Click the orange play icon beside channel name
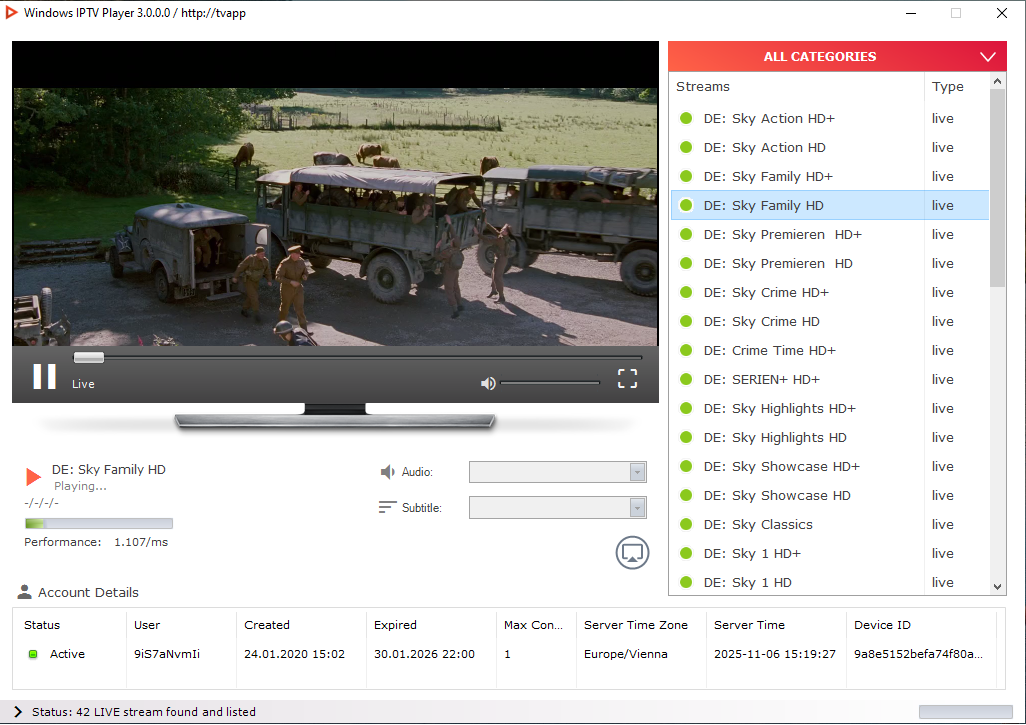The height and width of the screenshot is (725, 1026). (x=33, y=477)
